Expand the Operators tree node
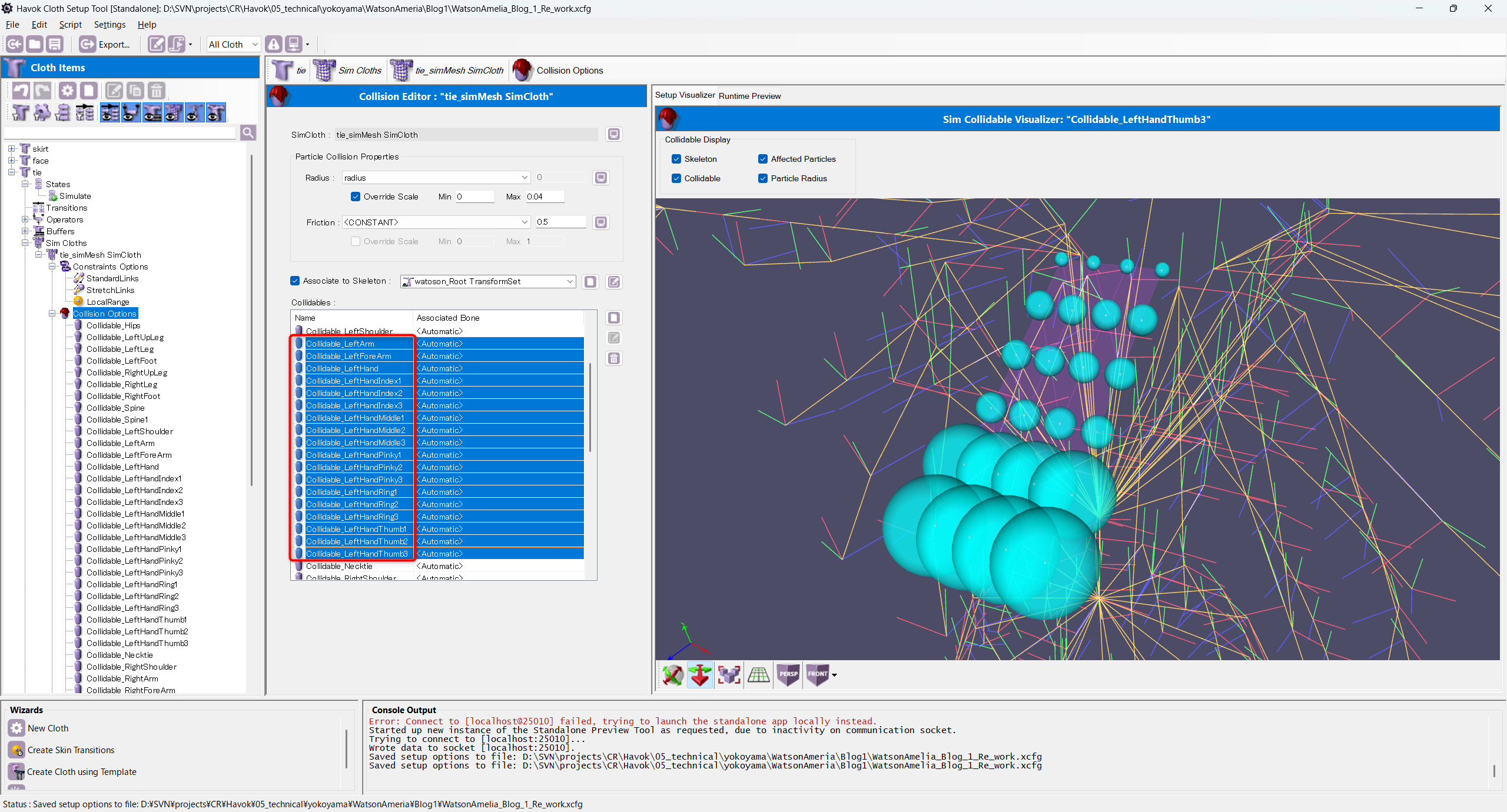1507x812 pixels. coord(25,219)
